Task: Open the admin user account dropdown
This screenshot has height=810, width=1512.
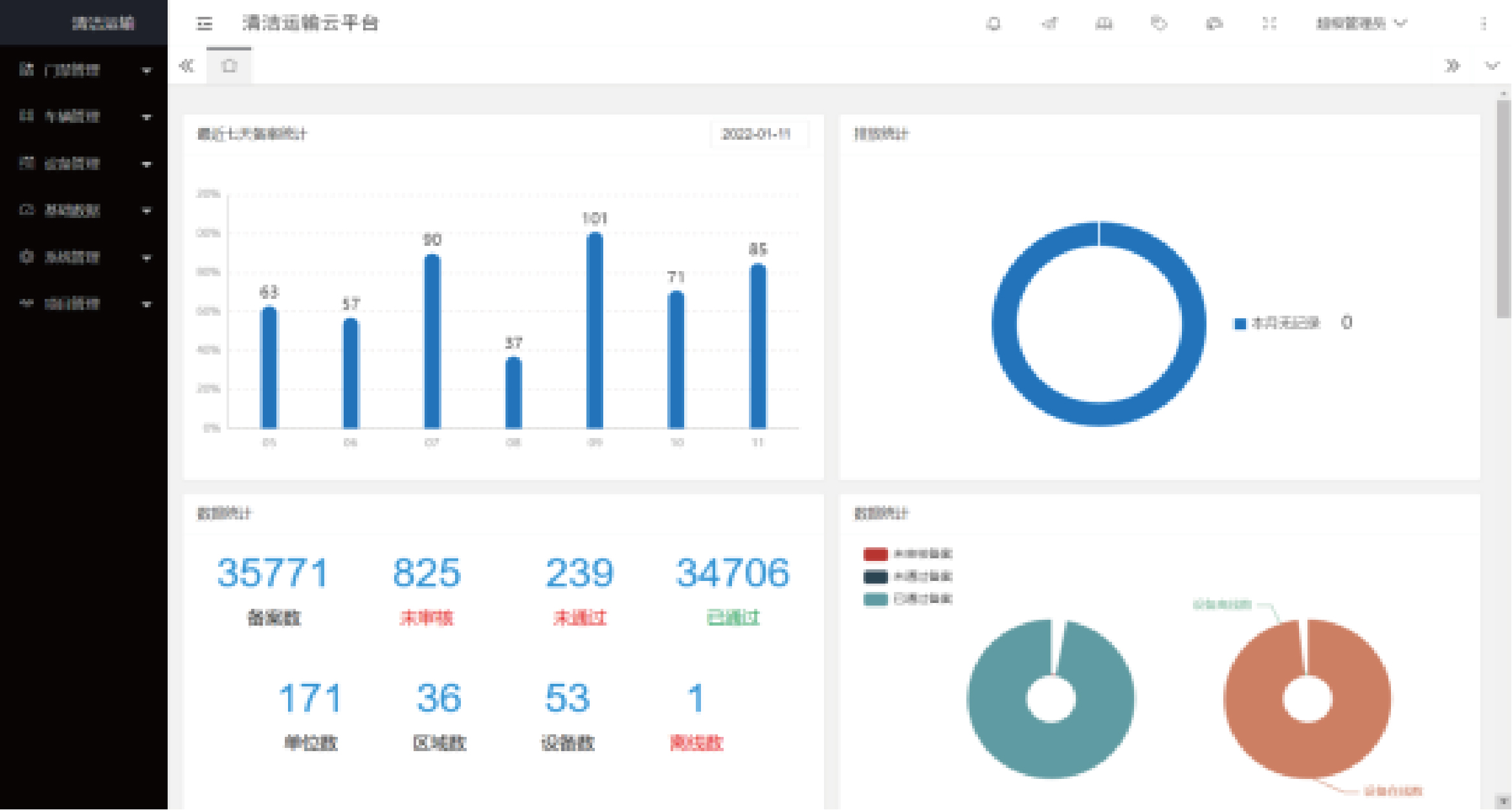Action: 1361,24
